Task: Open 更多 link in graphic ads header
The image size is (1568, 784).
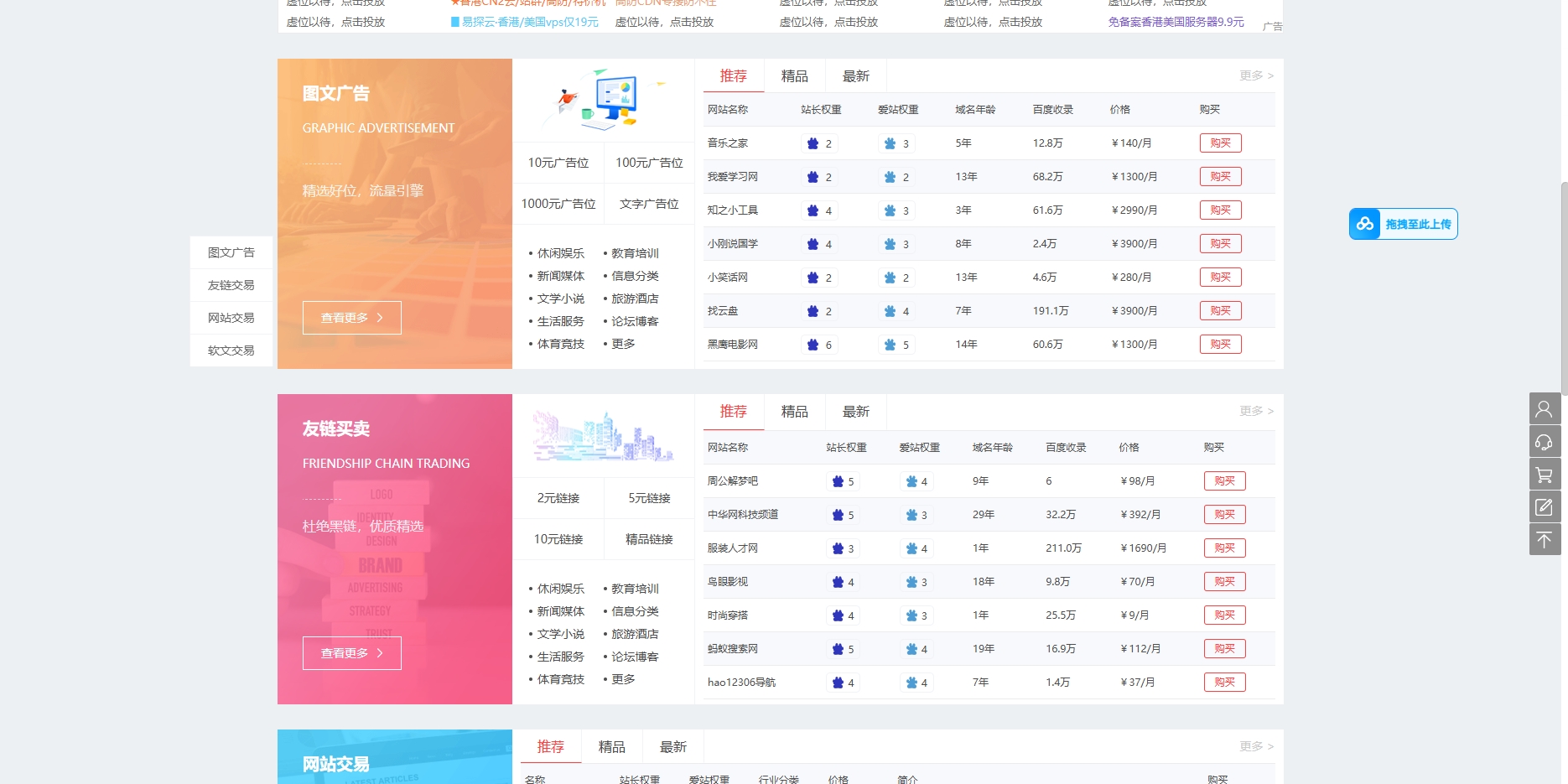Action: tap(1256, 75)
